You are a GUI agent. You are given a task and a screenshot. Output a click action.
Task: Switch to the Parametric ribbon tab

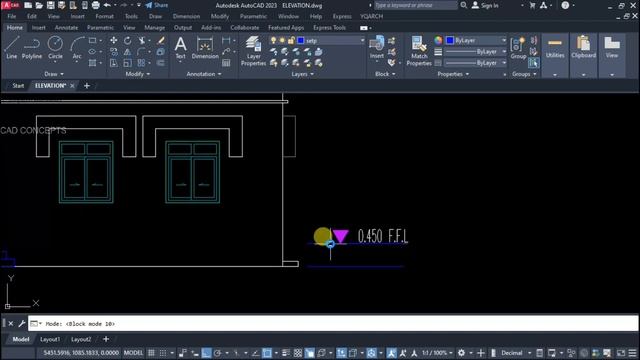pyautogui.click(x=100, y=28)
